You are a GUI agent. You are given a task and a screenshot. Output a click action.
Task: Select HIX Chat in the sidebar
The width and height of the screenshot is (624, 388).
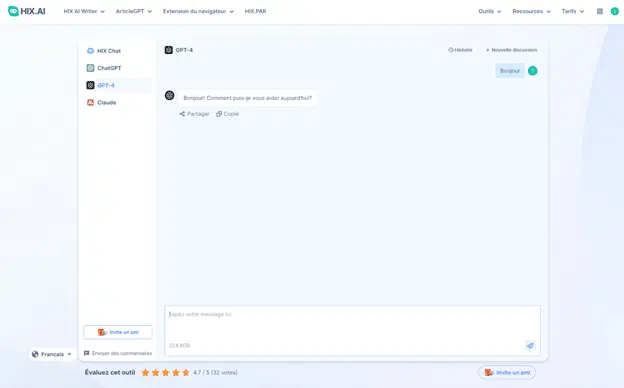(x=117, y=51)
